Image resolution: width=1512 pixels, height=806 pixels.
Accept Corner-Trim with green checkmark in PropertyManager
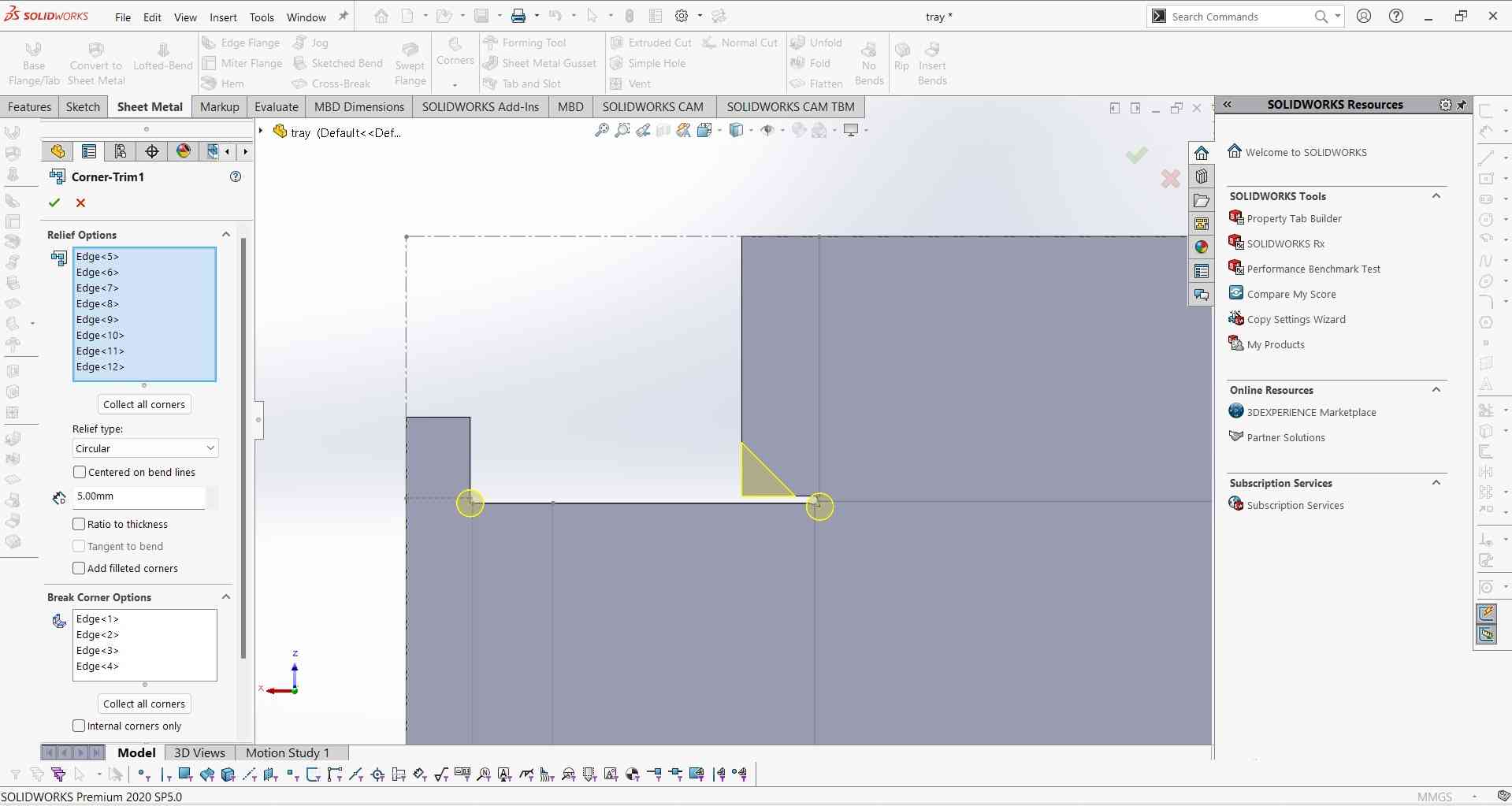(x=54, y=202)
